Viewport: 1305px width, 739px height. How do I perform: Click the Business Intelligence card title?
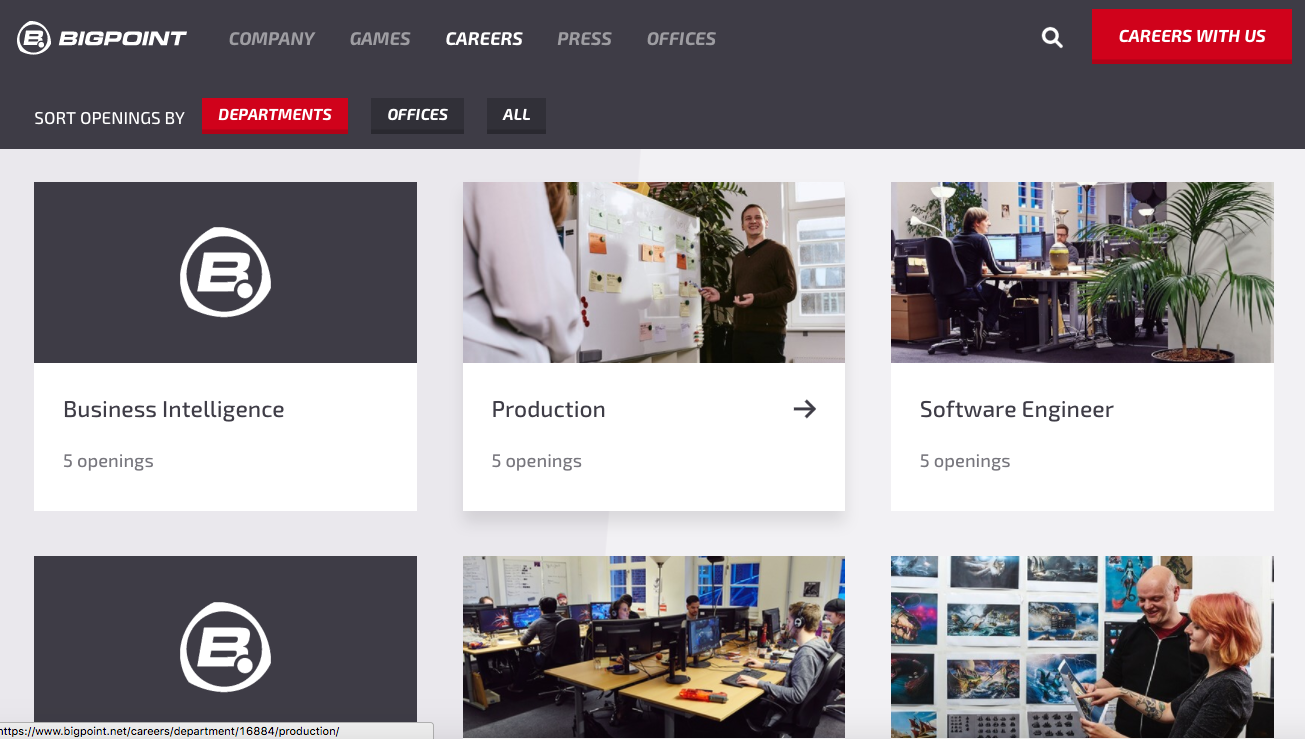coord(173,409)
